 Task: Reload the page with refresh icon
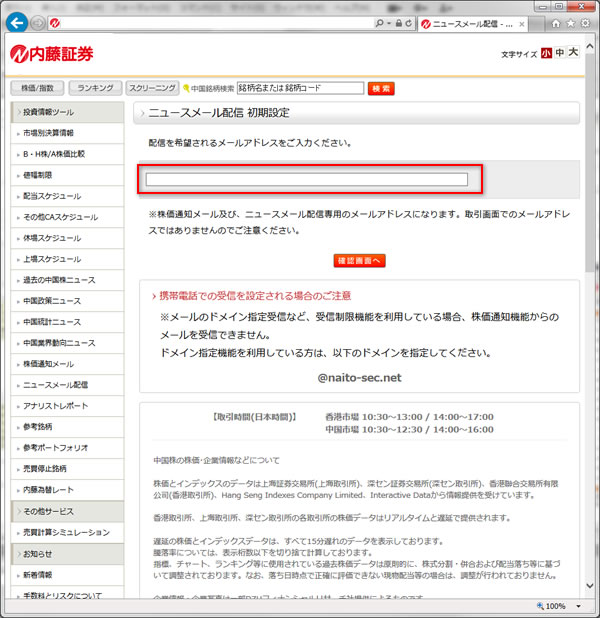click(408, 23)
